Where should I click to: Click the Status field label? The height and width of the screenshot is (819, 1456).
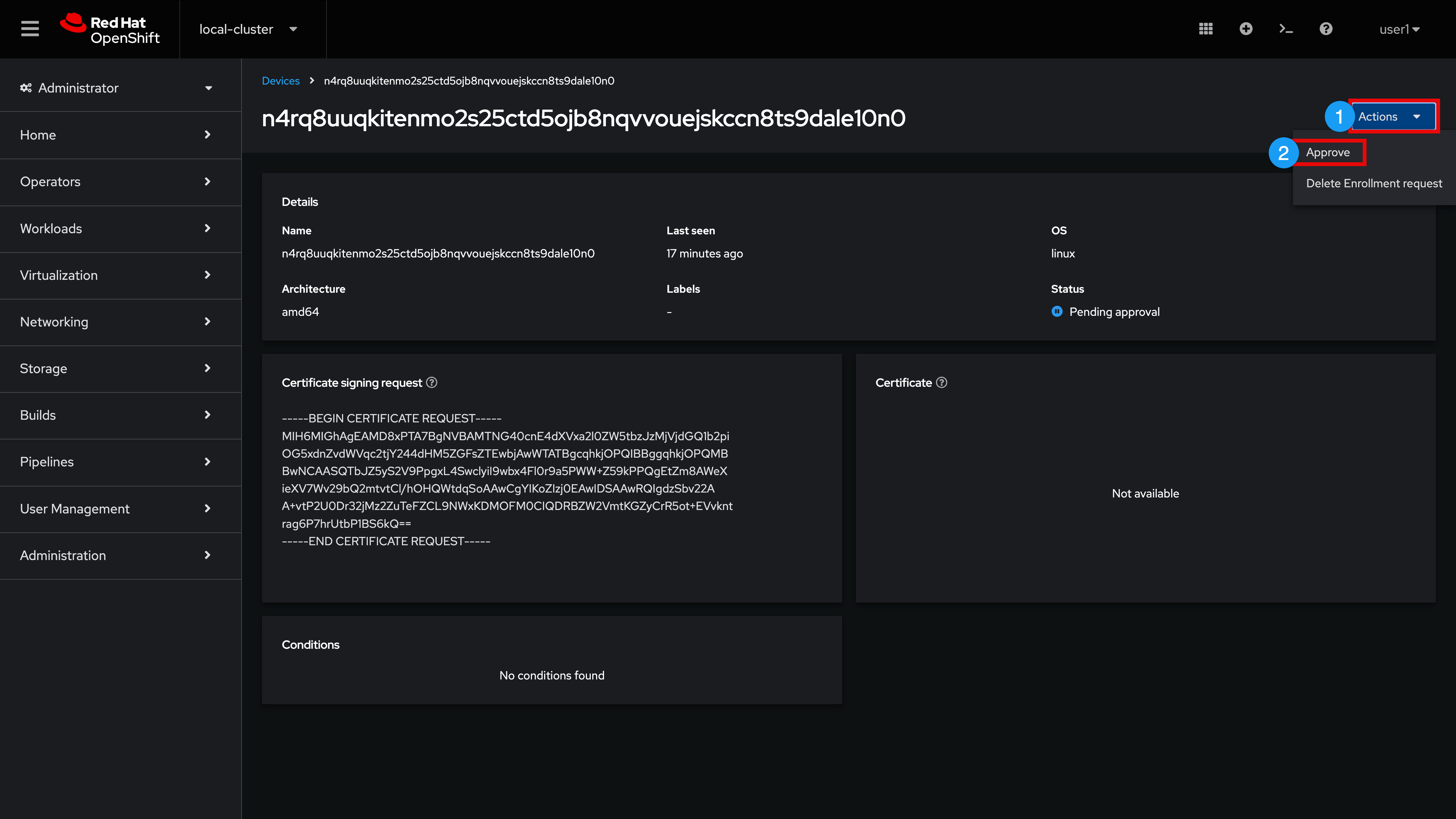click(x=1067, y=289)
